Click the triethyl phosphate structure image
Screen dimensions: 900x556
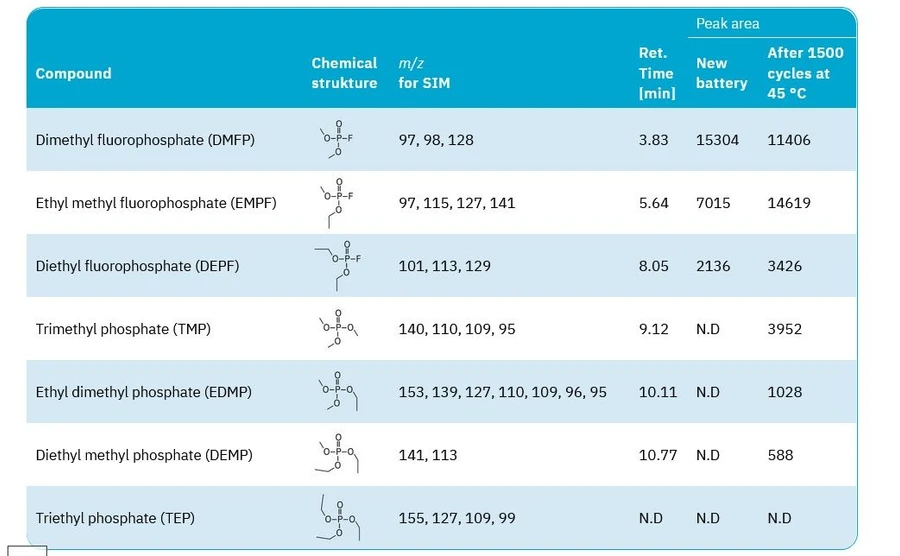tap(338, 518)
